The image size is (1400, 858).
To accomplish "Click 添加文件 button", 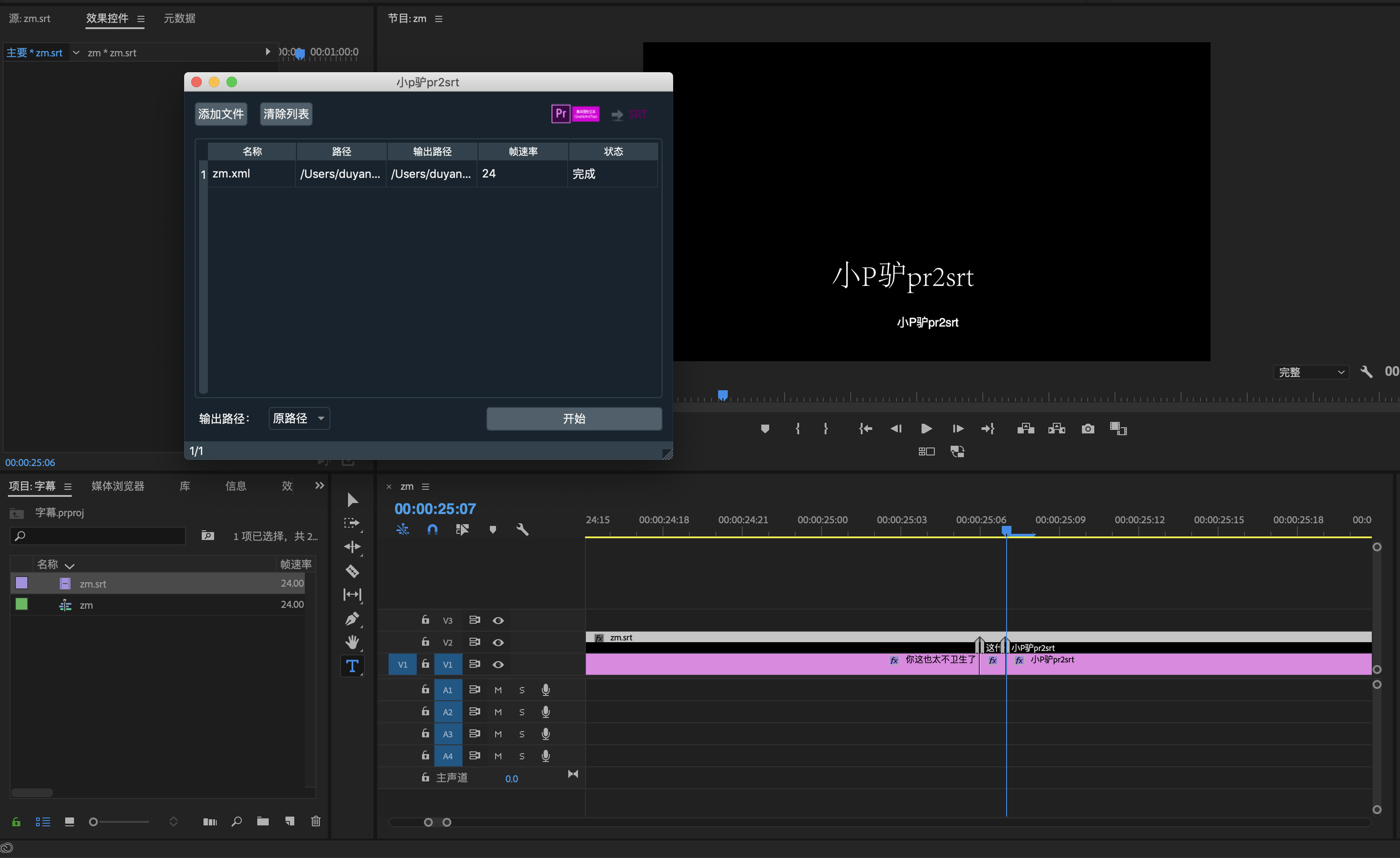I will click(221, 114).
